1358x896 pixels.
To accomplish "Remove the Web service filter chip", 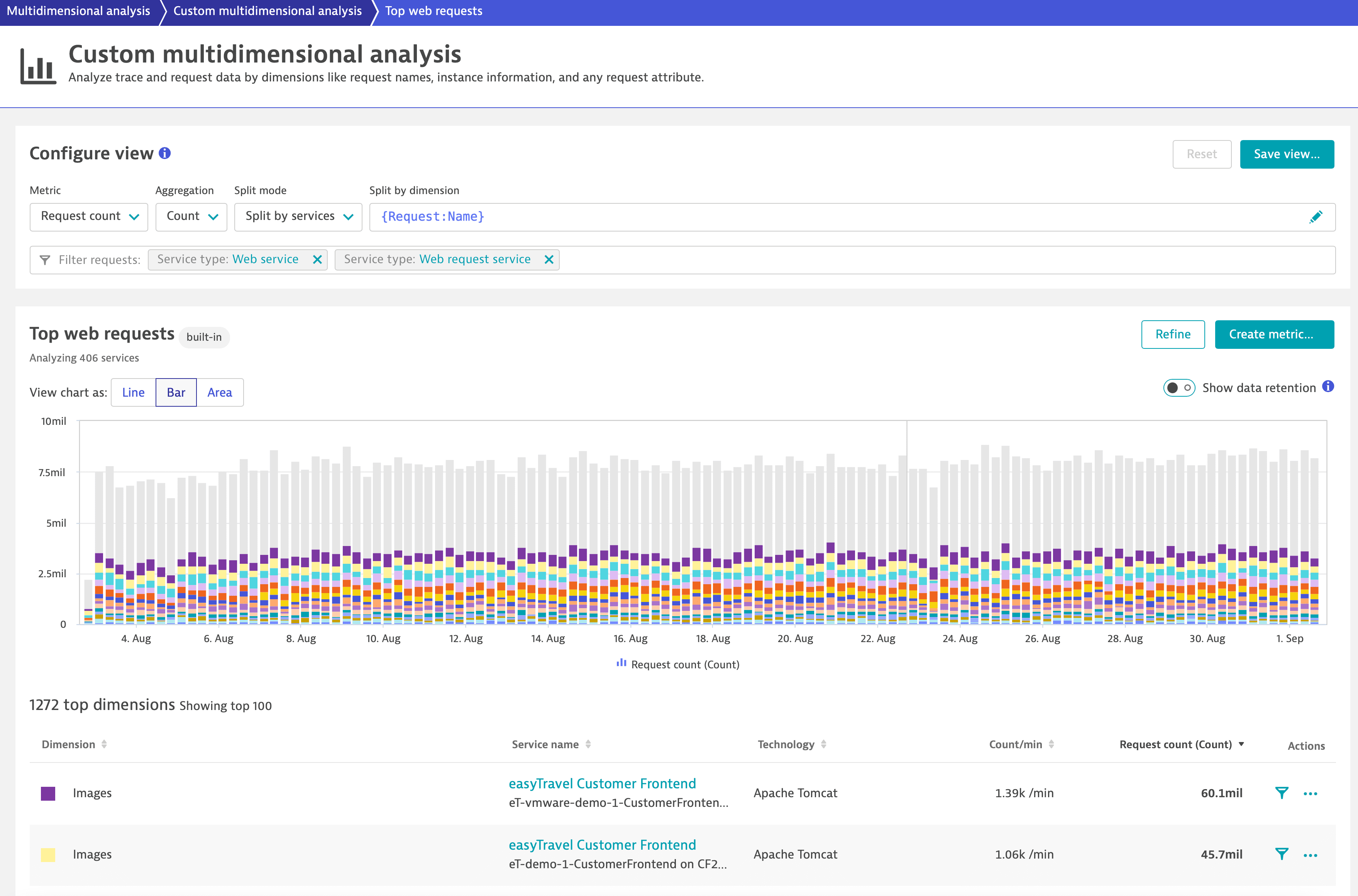I will 317,259.
